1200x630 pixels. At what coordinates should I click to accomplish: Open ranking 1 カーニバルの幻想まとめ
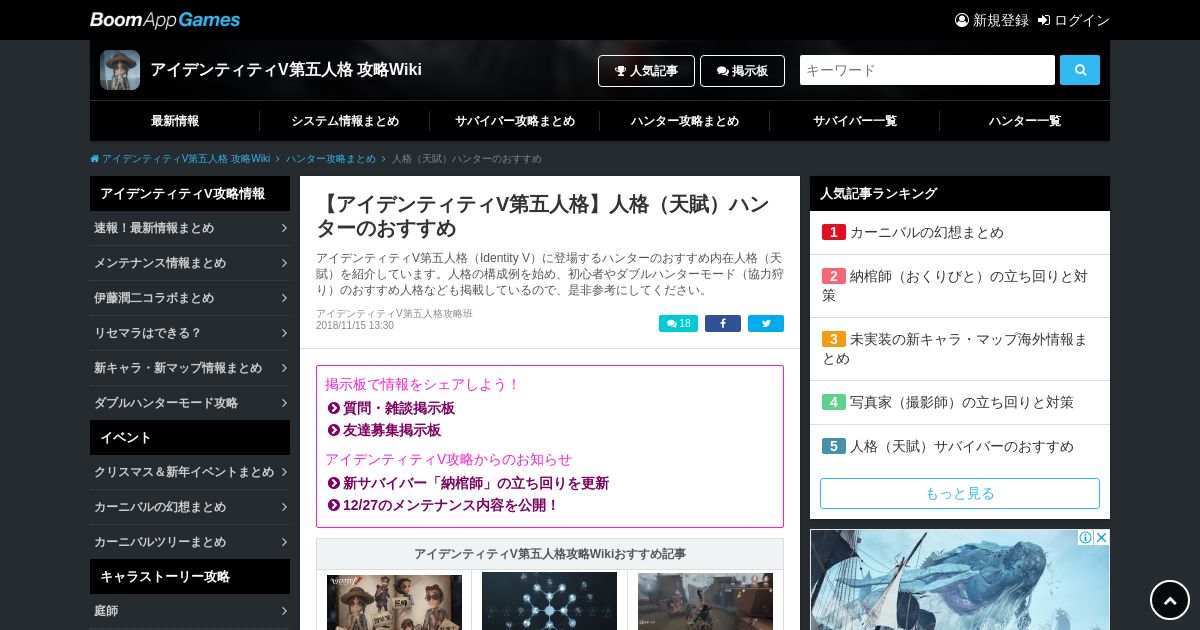pos(960,232)
